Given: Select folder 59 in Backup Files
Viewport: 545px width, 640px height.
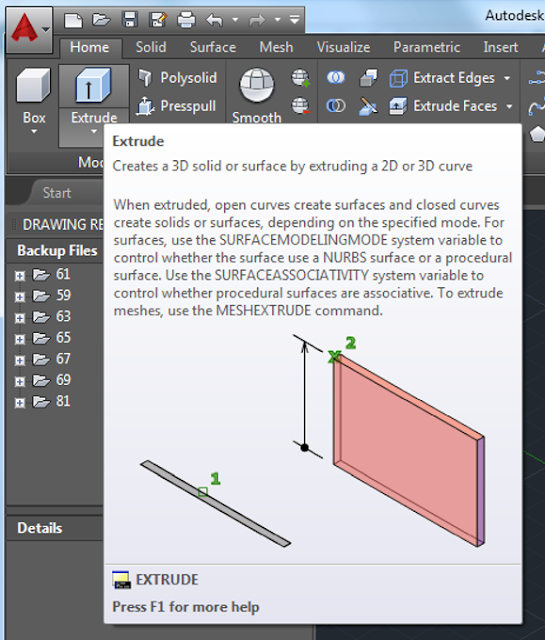Looking at the screenshot, I should pos(52,296).
